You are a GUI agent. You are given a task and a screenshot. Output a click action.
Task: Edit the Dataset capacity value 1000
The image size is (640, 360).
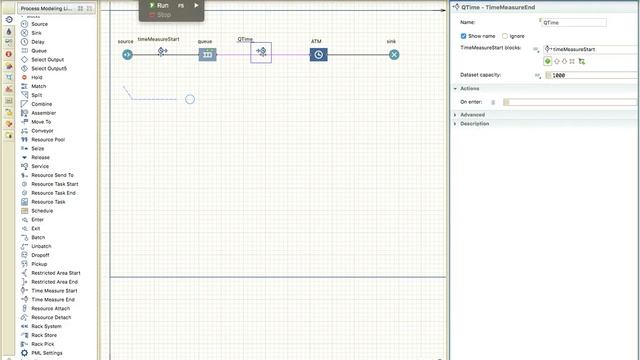(x=592, y=76)
